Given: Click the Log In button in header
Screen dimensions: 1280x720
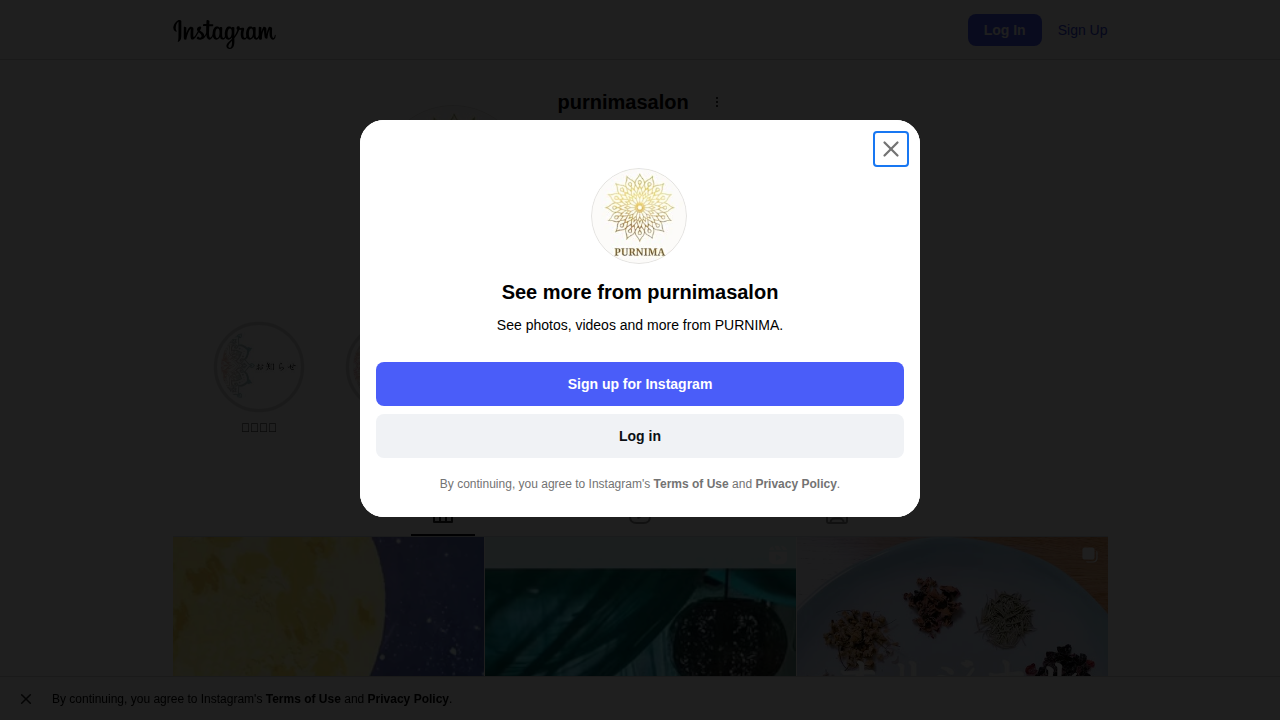Looking at the screenshot, I should 1004,30.
